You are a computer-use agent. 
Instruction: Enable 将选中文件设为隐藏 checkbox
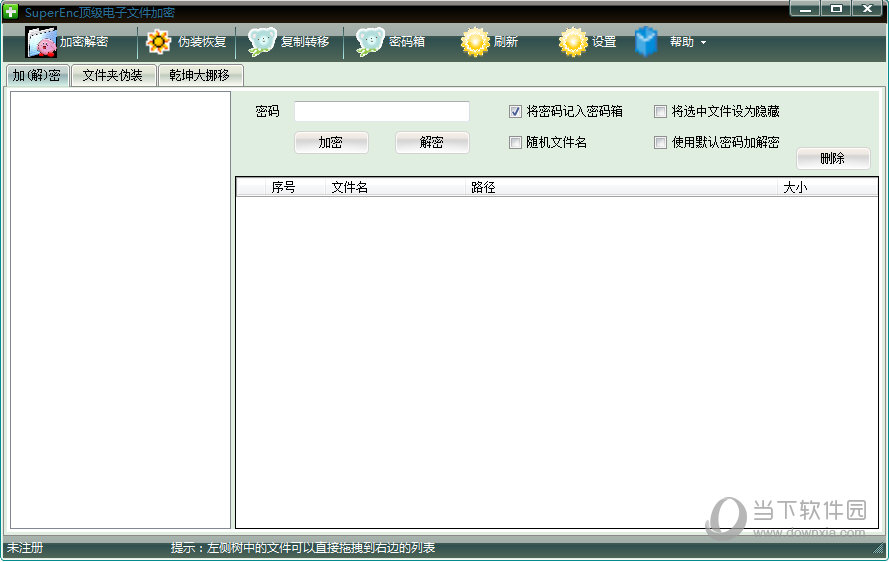pyautogui.click(x=660, y=112)
